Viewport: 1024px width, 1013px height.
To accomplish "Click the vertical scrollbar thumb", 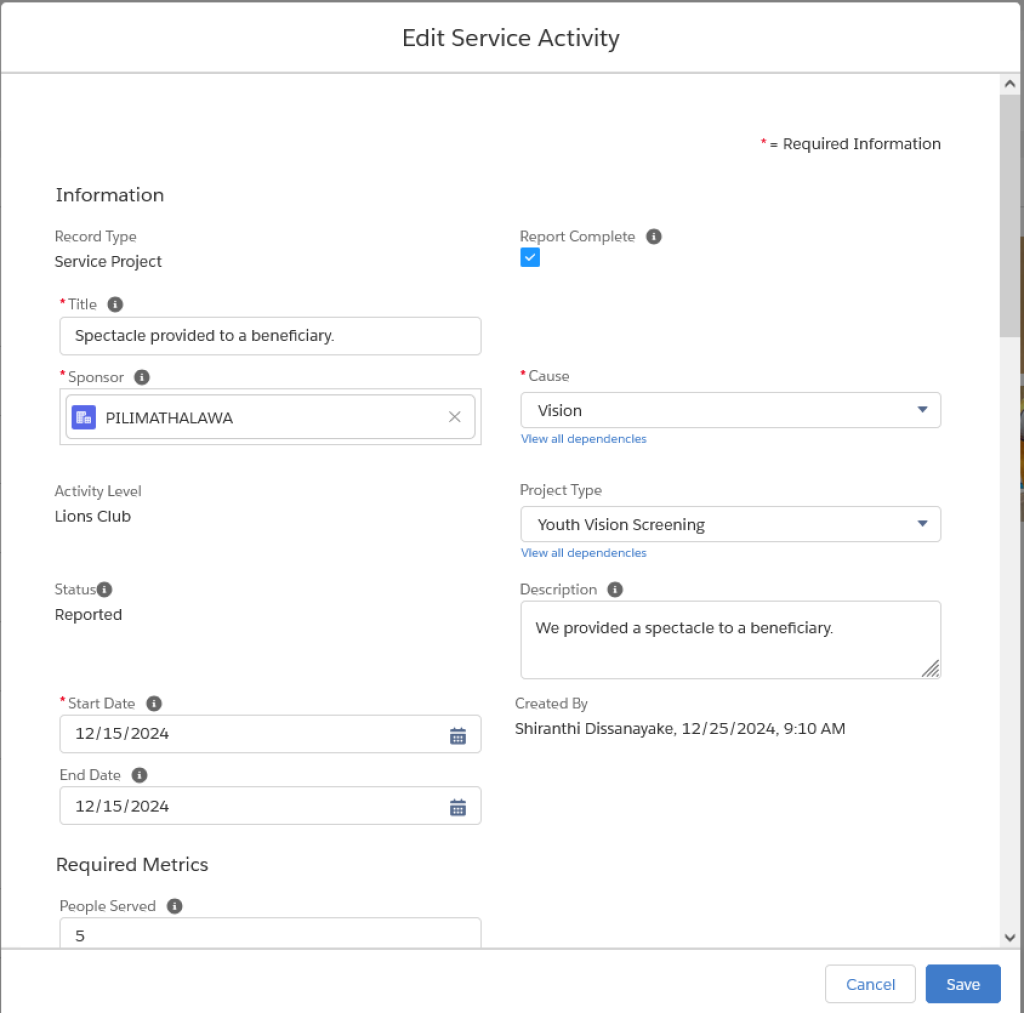I will (x=1010, y=216).
